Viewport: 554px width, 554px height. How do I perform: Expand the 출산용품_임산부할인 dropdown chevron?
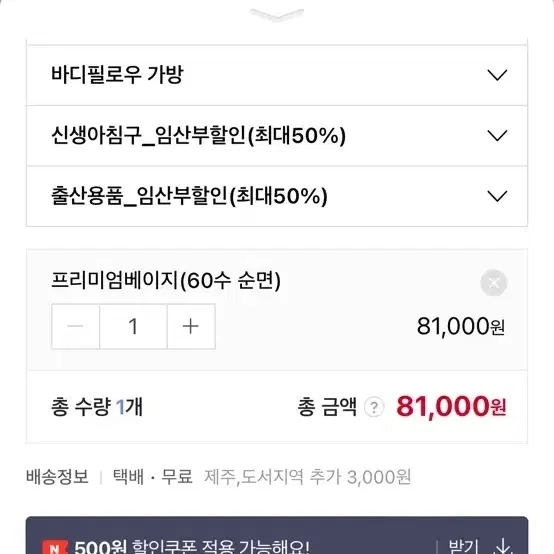point(497,196)
